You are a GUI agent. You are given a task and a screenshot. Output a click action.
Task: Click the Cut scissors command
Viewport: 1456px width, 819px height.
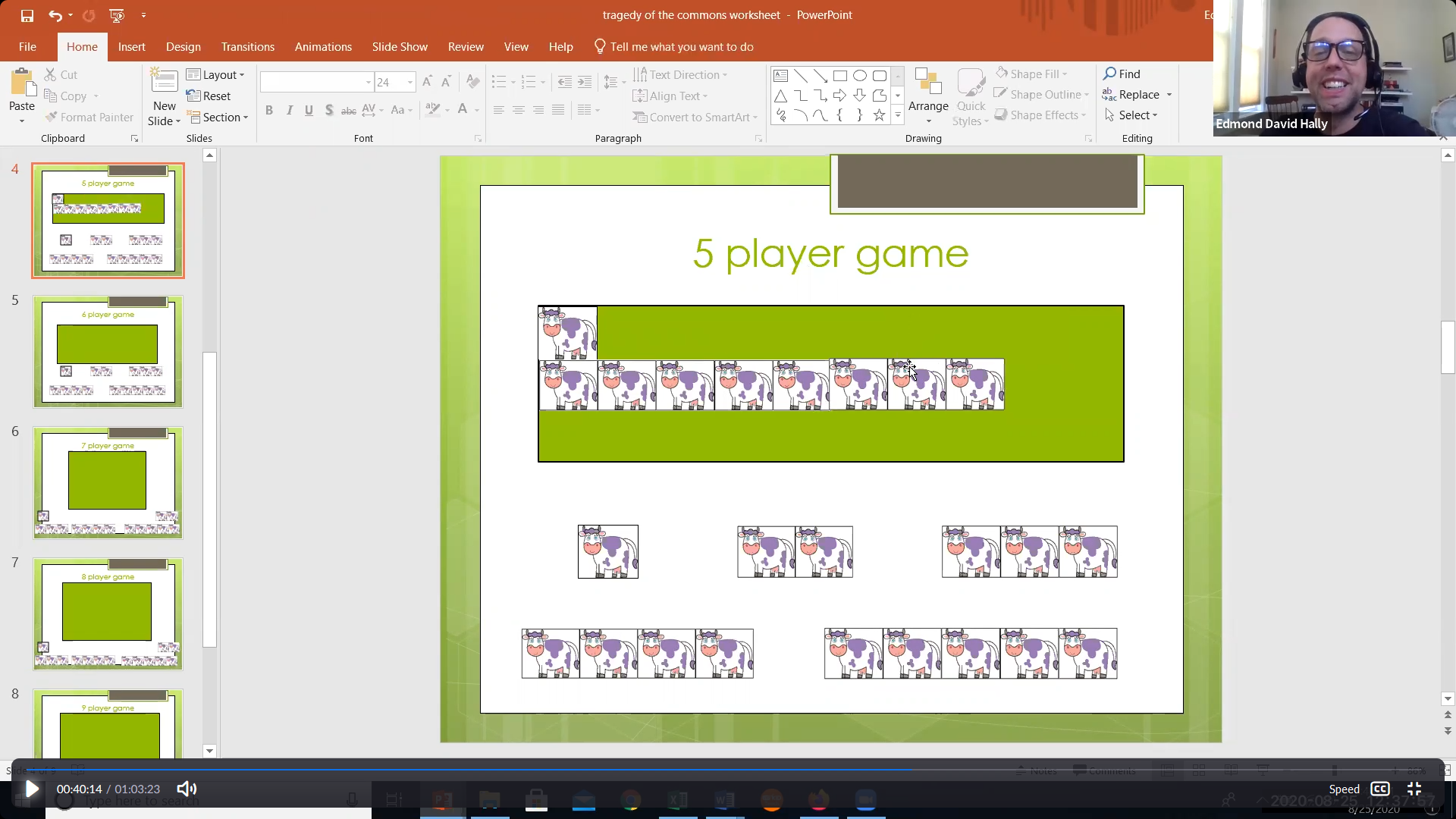(x=61, y=74)
